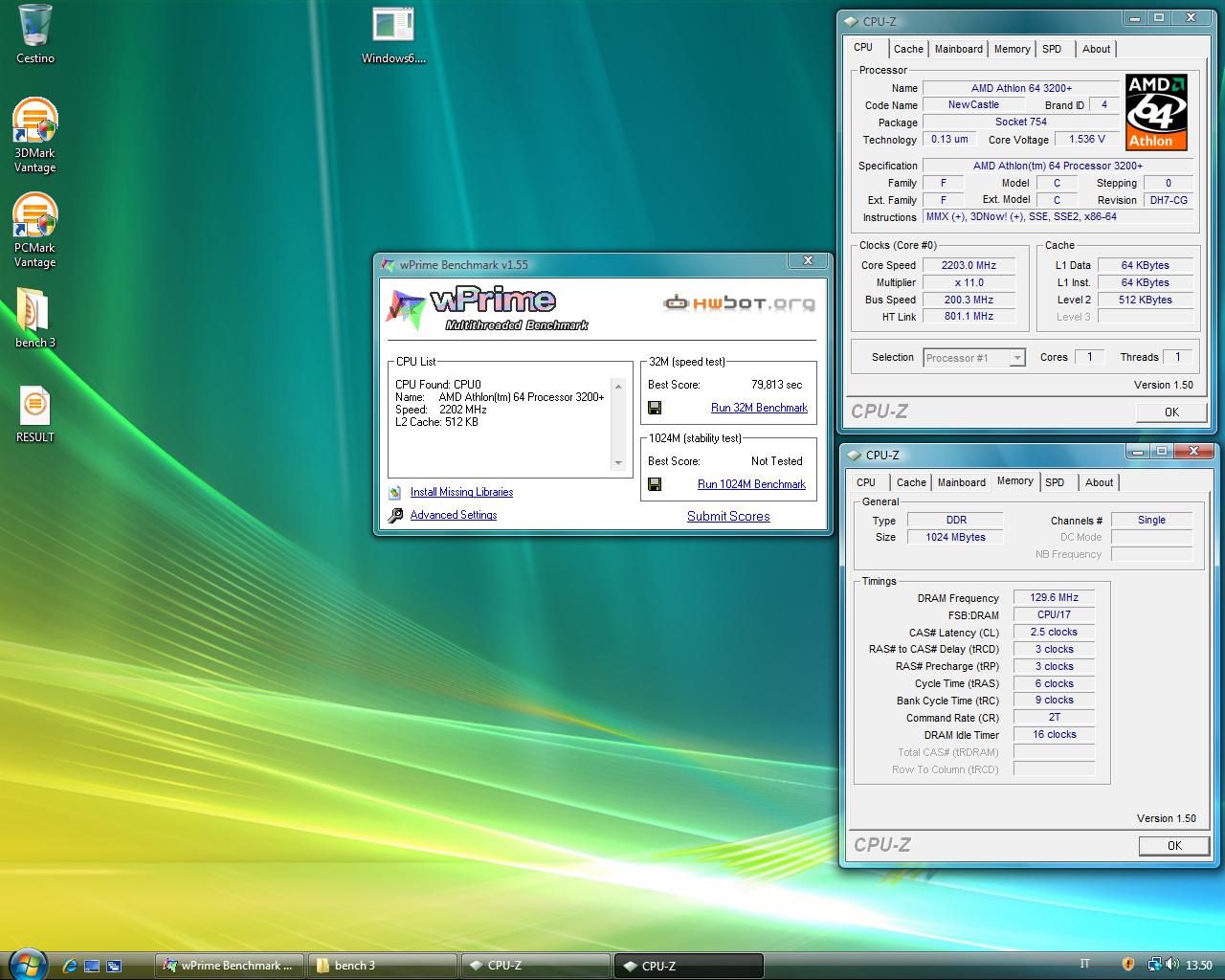Switch to Cache tab in upper CPU-Z window
This screenshot has height=980, width=1225.
(908, 49)
